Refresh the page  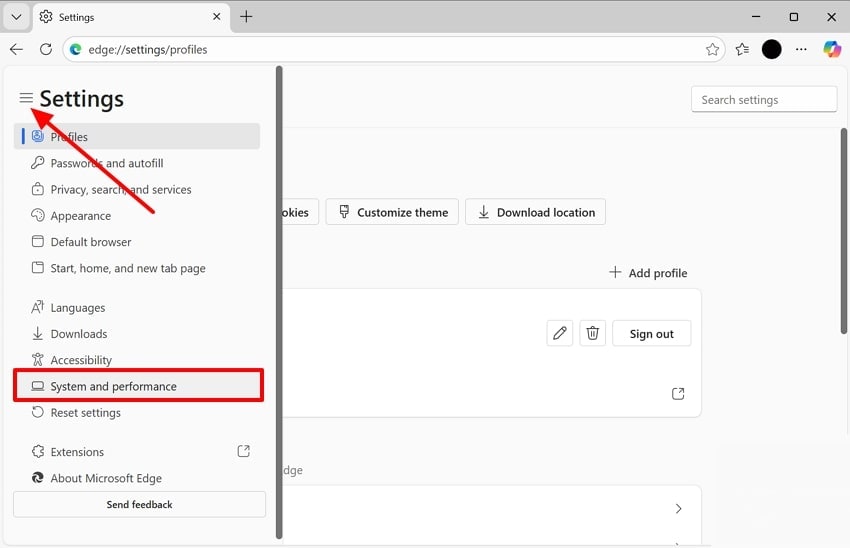click(x=46, y=49)
